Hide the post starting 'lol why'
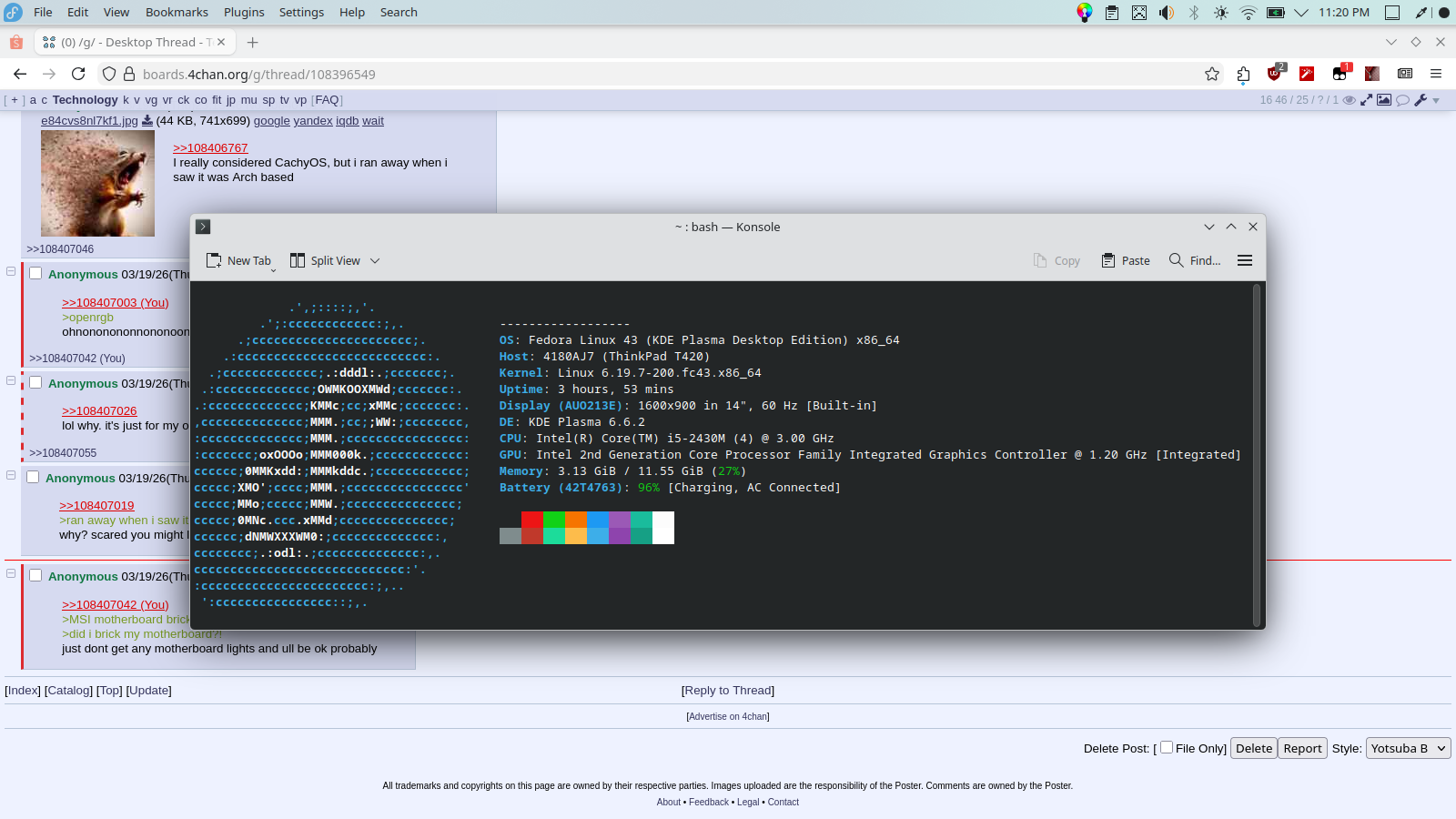The width and height of the screenshot is (1456, 819). point(11,380)
